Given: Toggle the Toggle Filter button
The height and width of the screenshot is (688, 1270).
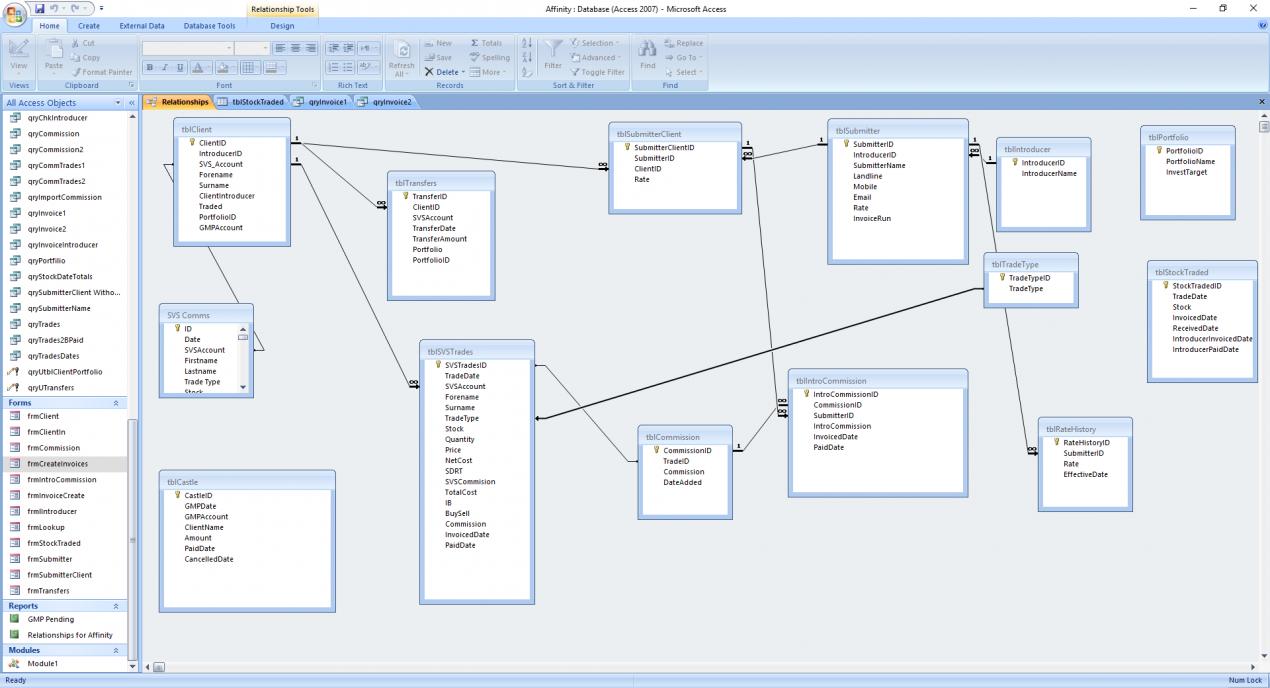Looking at the screenshot, I should [x=597, y=72].
